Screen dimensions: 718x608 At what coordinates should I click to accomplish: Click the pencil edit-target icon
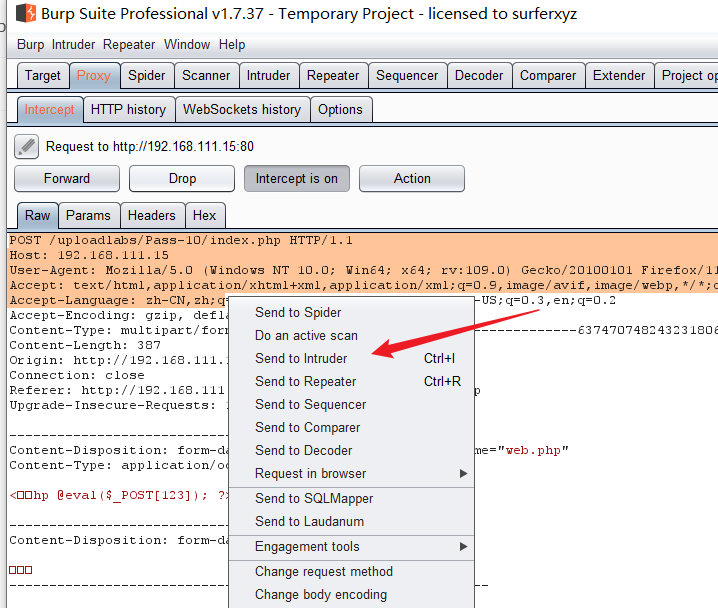27,147
